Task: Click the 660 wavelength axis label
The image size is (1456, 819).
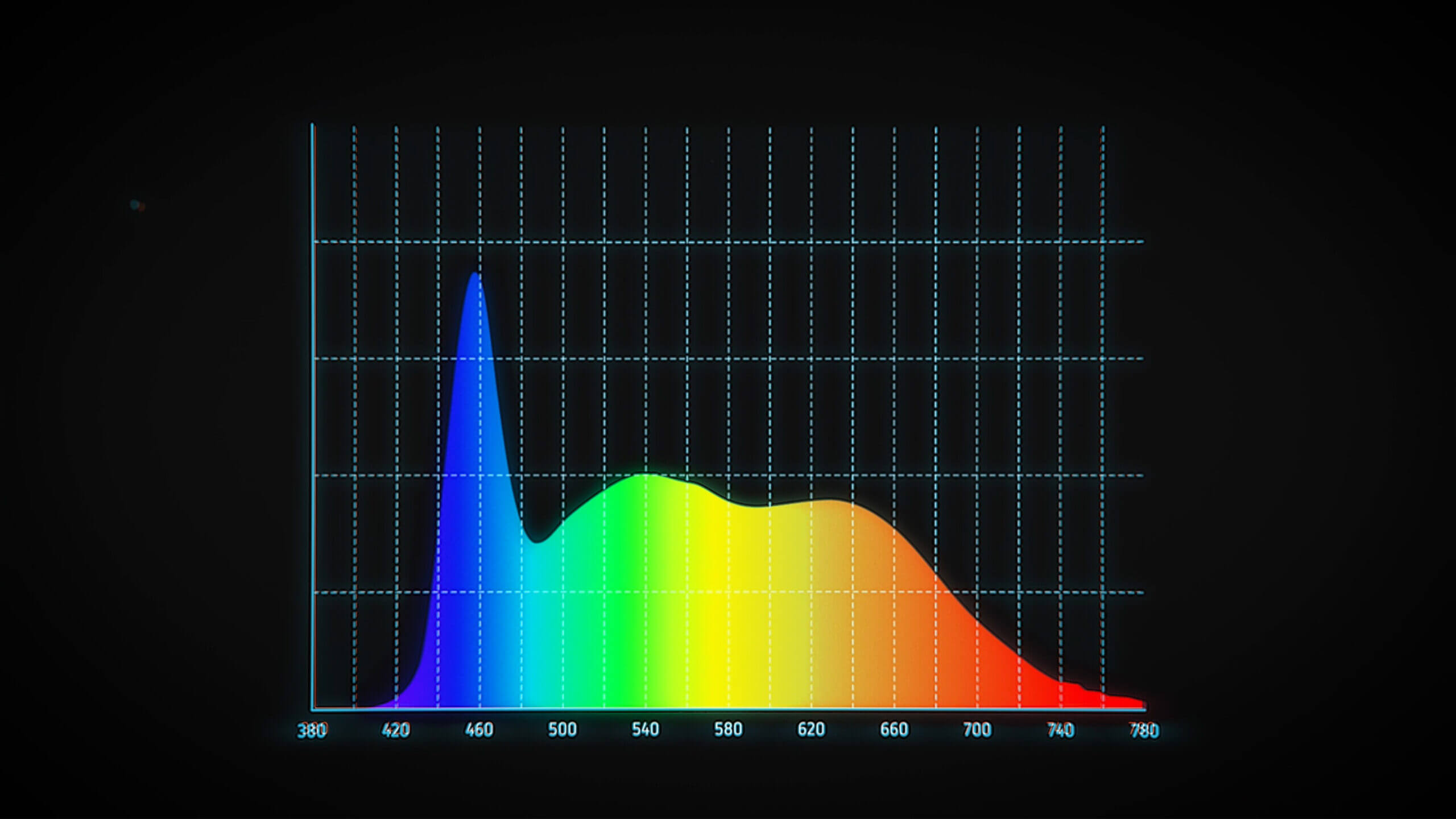Action: [894, 730]
